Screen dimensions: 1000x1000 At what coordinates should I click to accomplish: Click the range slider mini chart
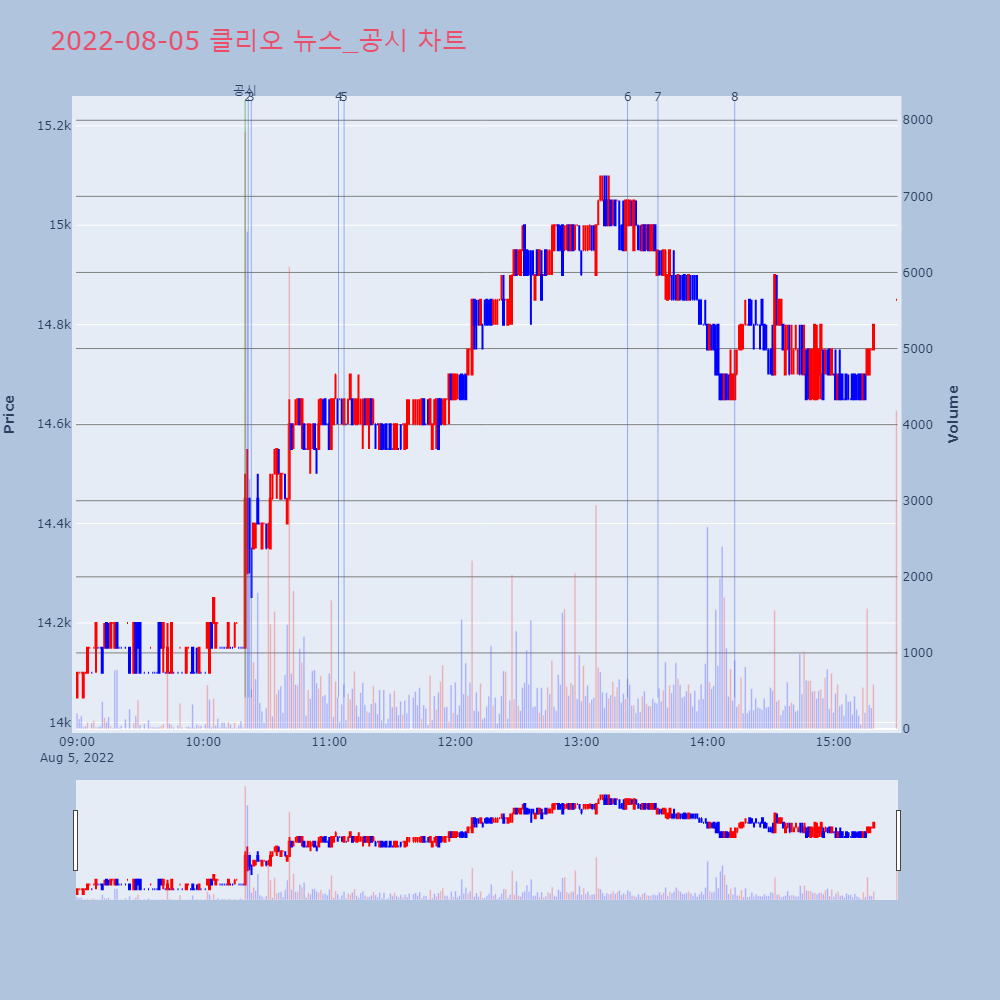point(487,840)
